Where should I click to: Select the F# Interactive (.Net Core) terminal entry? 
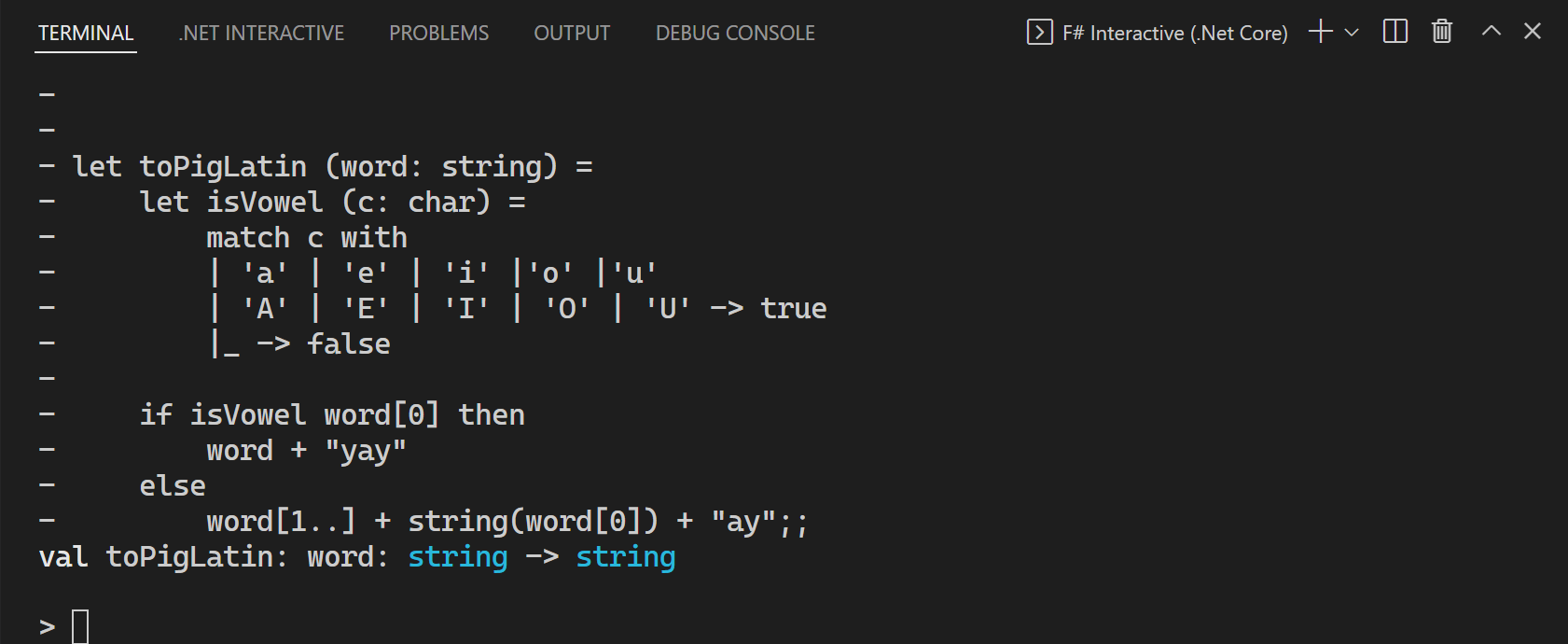pyautogui.click(x=1173, y=33)
